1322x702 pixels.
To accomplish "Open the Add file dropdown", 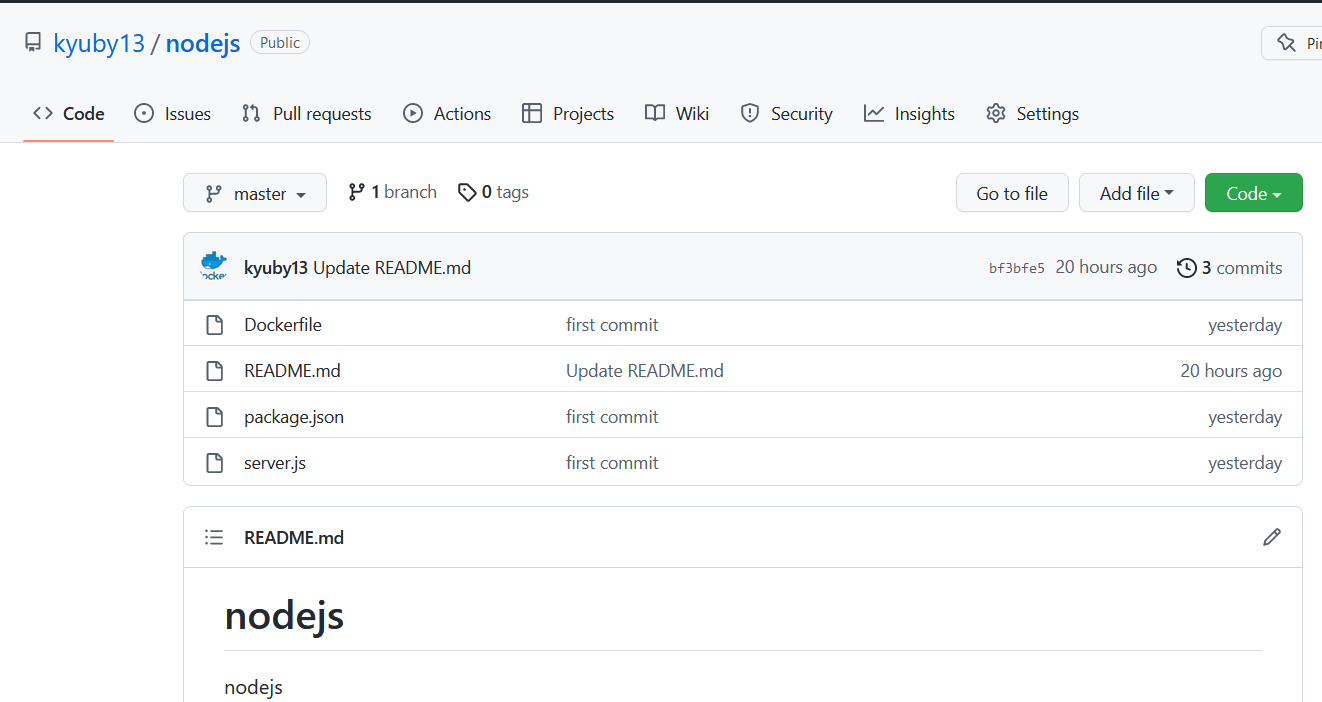I will (x=1136, y=192).
